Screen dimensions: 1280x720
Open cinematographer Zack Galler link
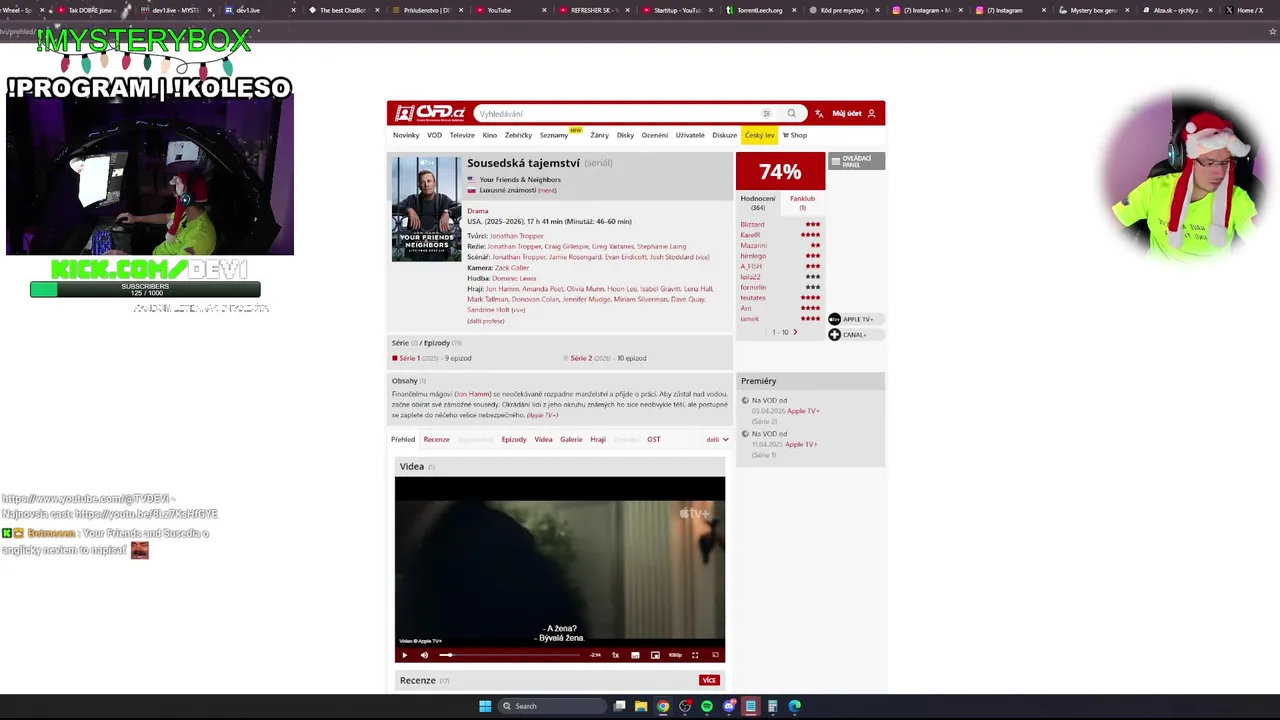[512, 268]
